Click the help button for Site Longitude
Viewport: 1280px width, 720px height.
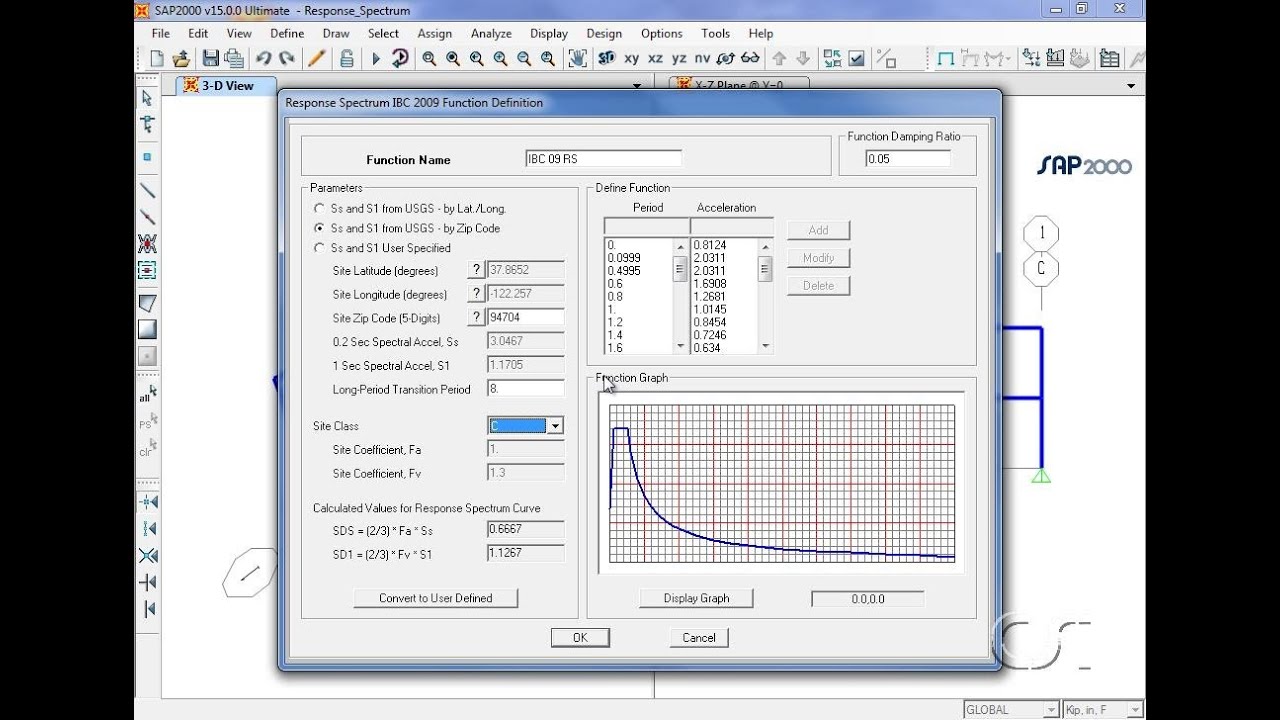477,294
